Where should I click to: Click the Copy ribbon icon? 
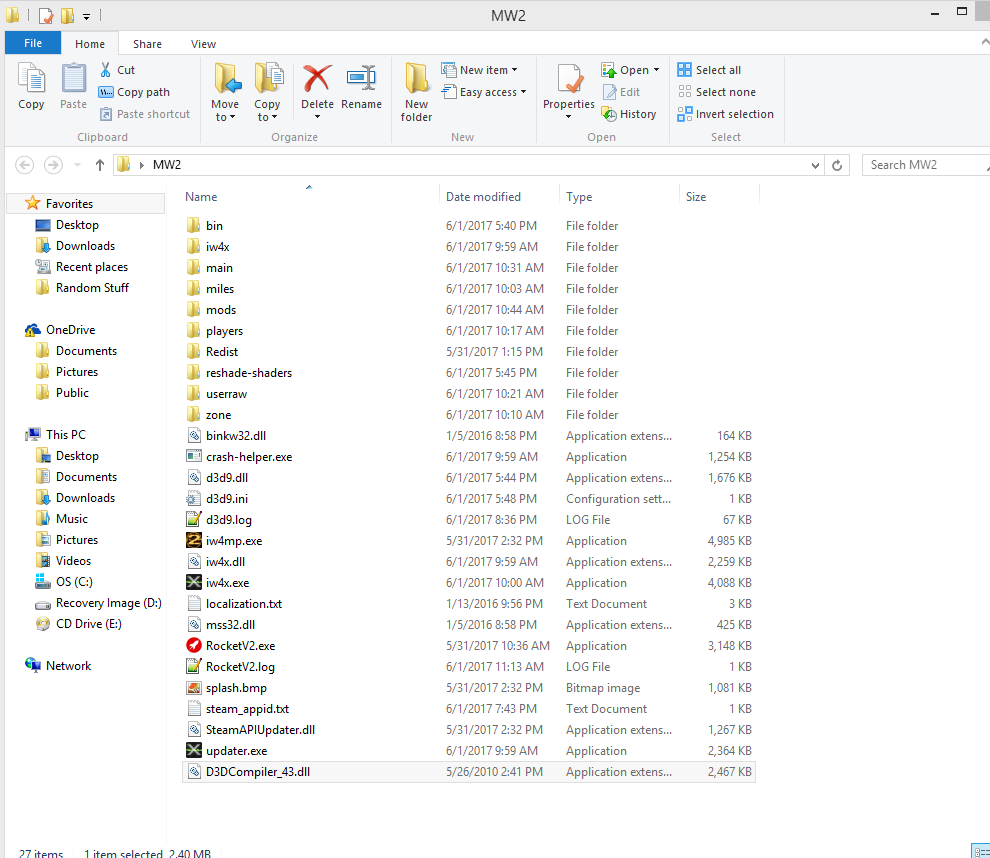pos(31,86)
